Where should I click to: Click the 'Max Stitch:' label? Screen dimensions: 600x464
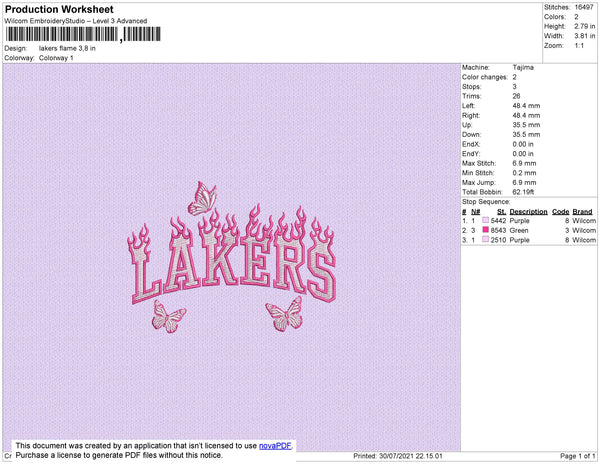(479, 163)
